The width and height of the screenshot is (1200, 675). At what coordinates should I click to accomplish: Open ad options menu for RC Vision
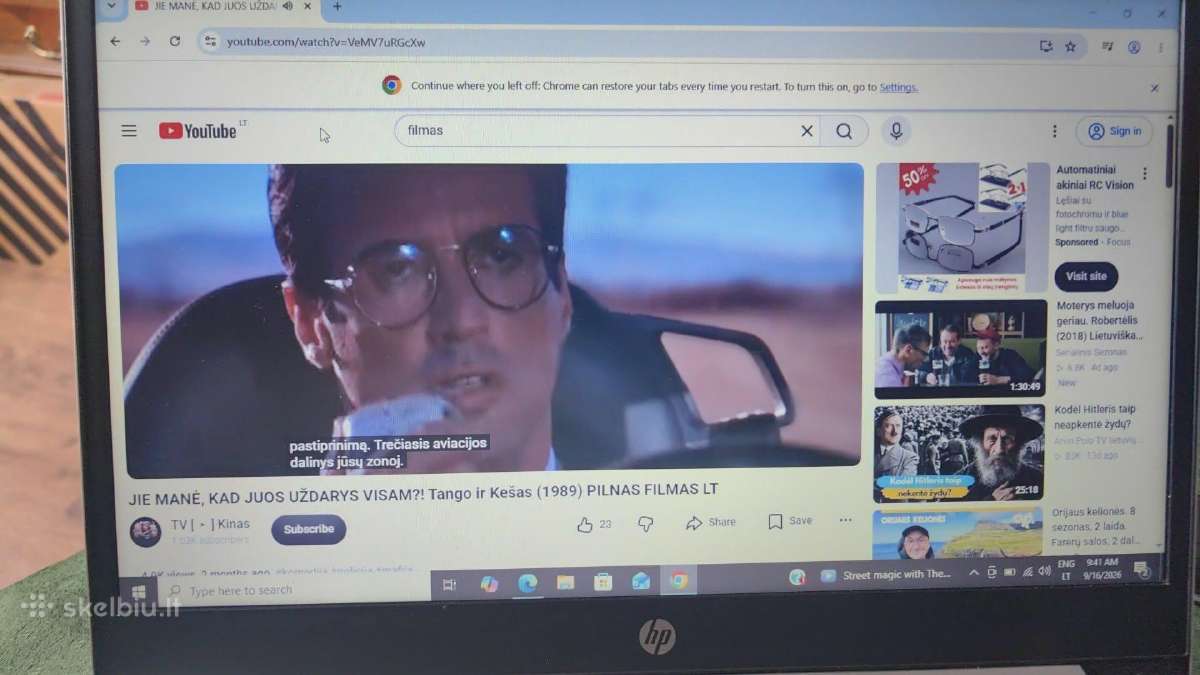[x=1144, y=174]
